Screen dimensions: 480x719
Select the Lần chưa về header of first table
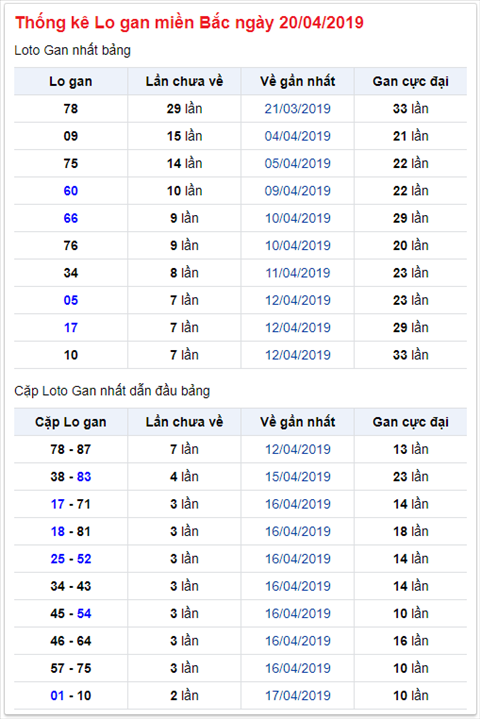(x=184, y=82)
